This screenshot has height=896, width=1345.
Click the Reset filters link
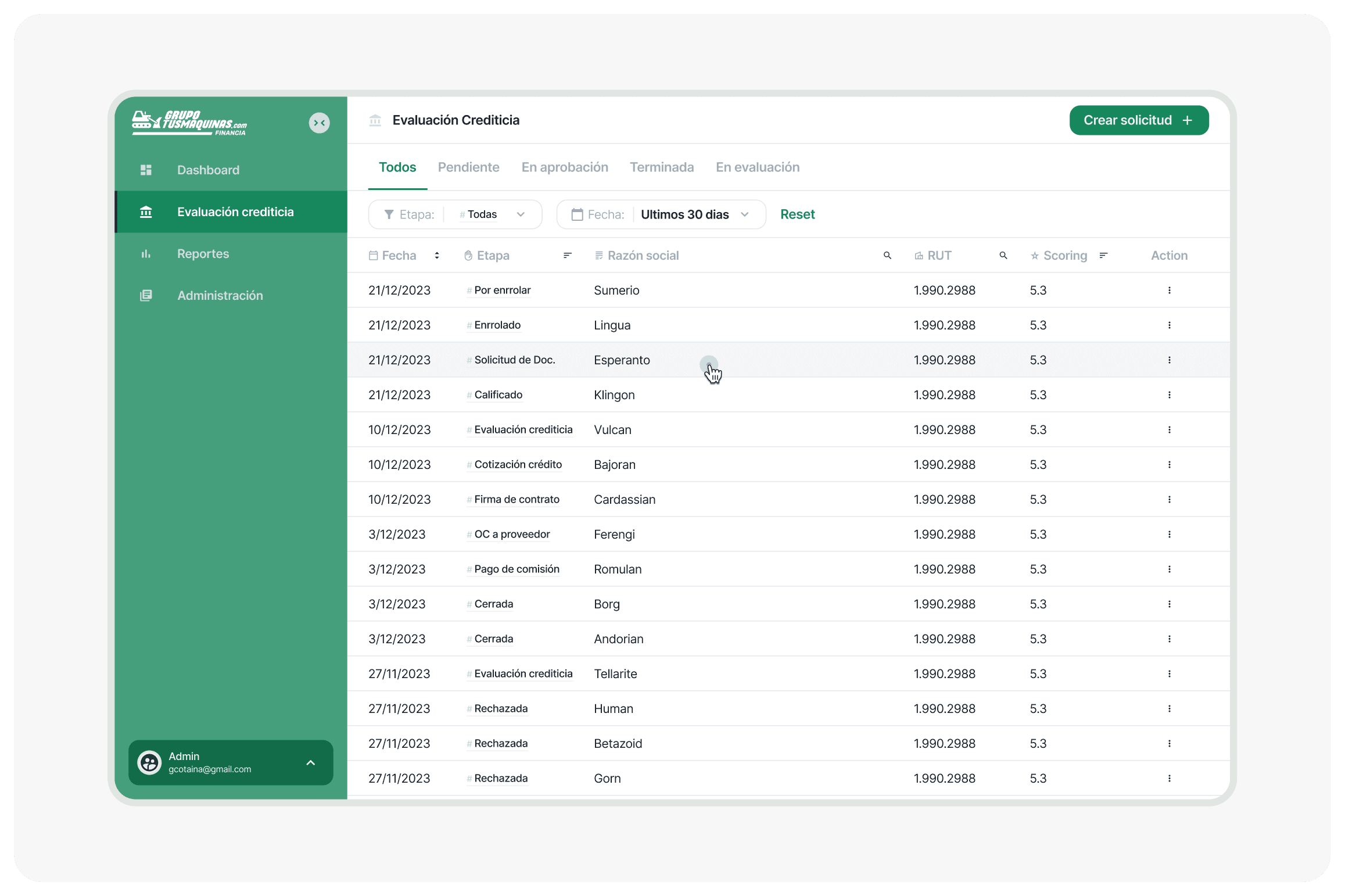797,214
